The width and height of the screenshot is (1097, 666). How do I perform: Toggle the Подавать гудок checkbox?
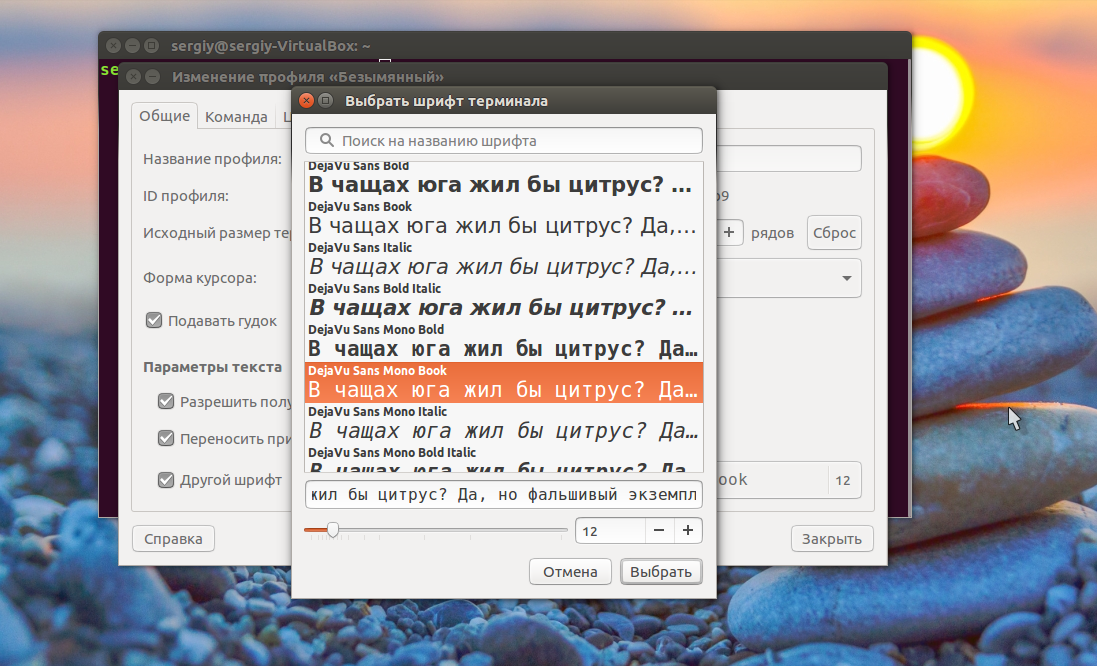point(154,321)
